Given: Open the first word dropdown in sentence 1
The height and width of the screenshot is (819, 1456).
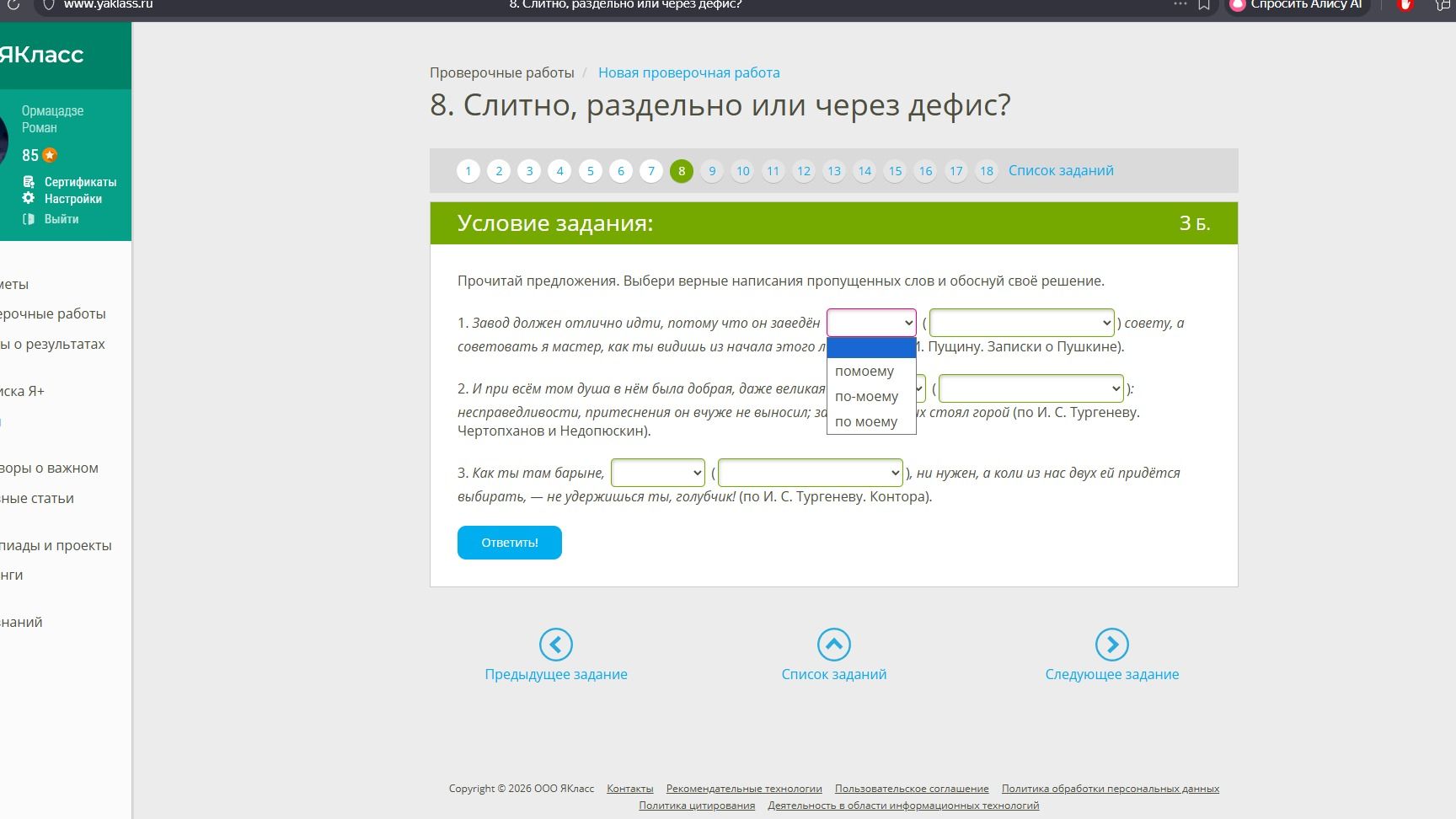Looking at the screenshot, I should click(x=871, y=323).
